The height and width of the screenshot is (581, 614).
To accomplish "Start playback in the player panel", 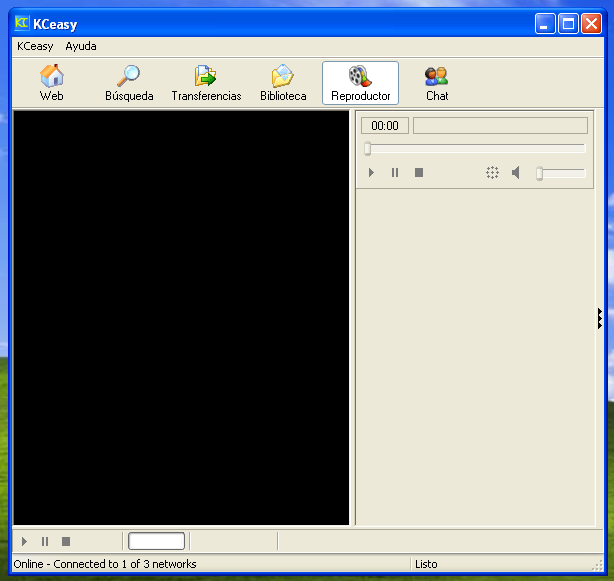I will tap(371, 173).
